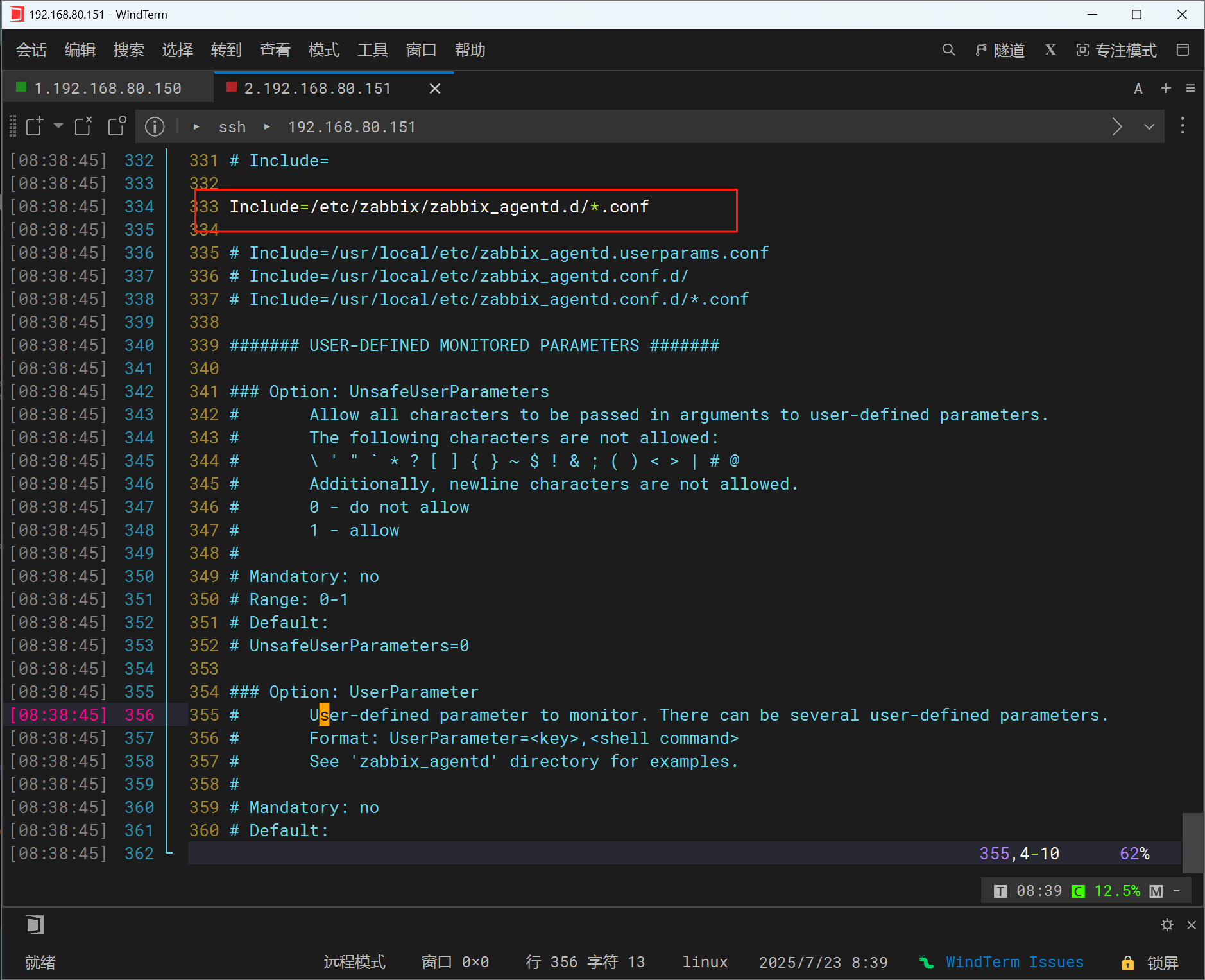
Task: Open the 编辑 menu
Action: pos(80,50)
